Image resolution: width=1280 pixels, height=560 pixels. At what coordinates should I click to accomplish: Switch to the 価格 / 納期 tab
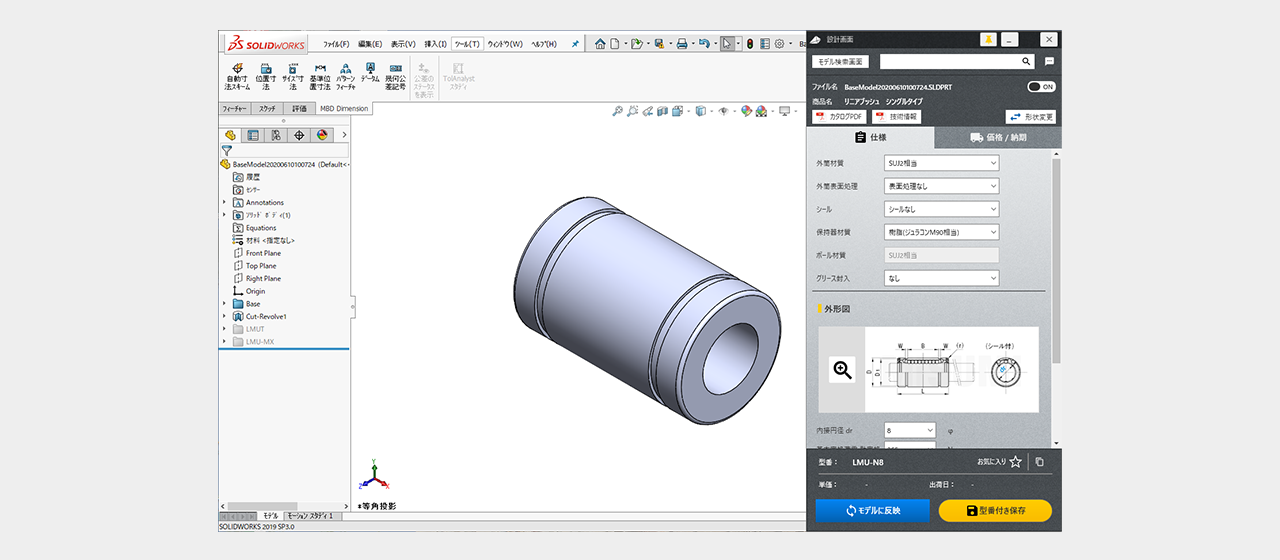(997, 138)
